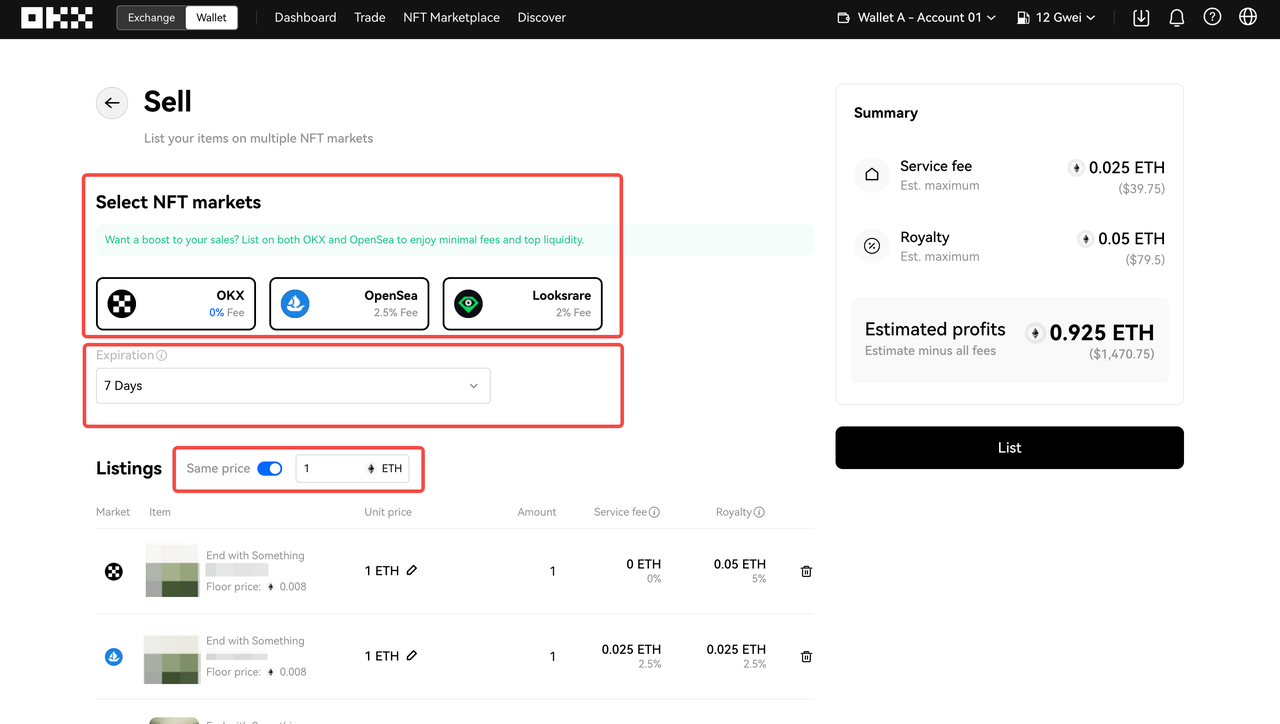Toggle the Same price switch
This screenshot has height=724, width=1280.
270,469
